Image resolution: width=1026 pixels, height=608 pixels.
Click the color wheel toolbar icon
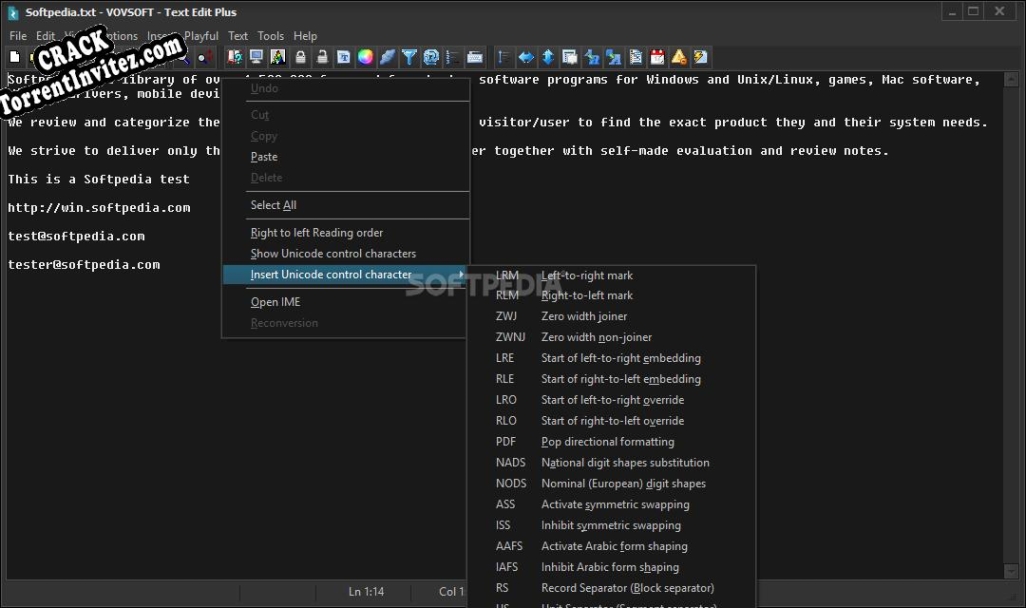click(x=366, y=57)
